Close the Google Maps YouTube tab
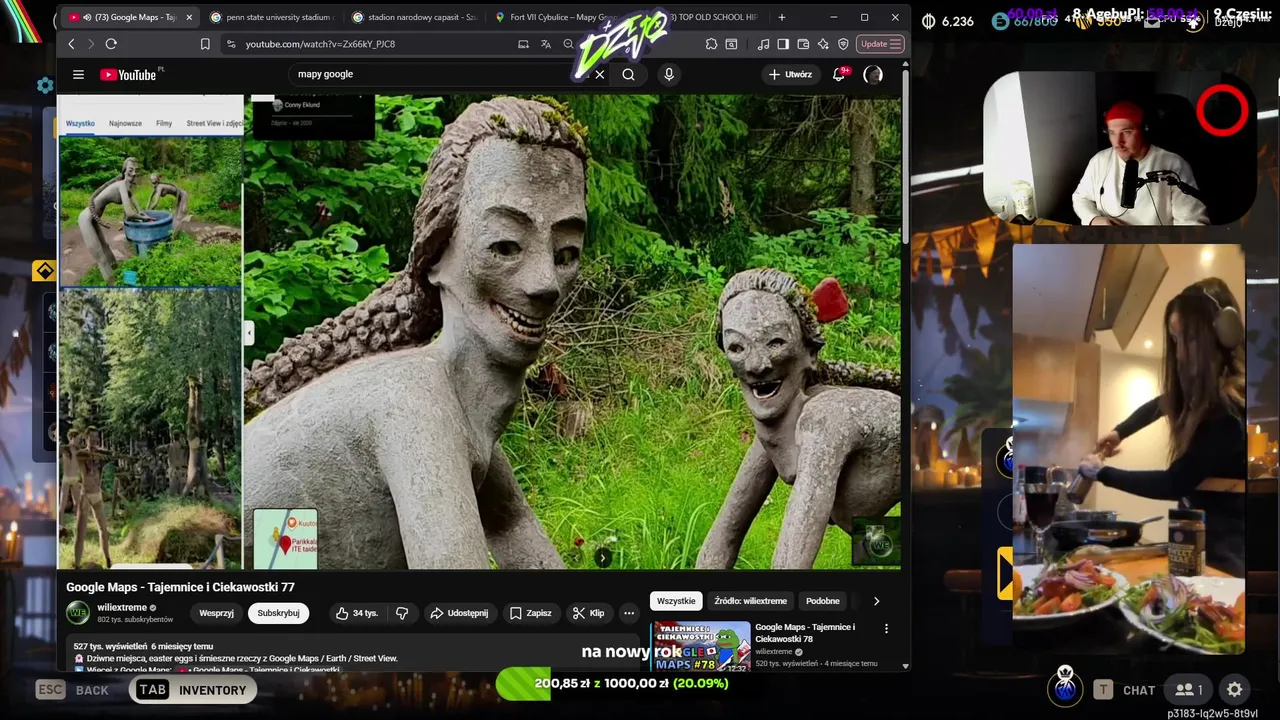The height and width of the screenshot is (720, 1280). point(189,17)
